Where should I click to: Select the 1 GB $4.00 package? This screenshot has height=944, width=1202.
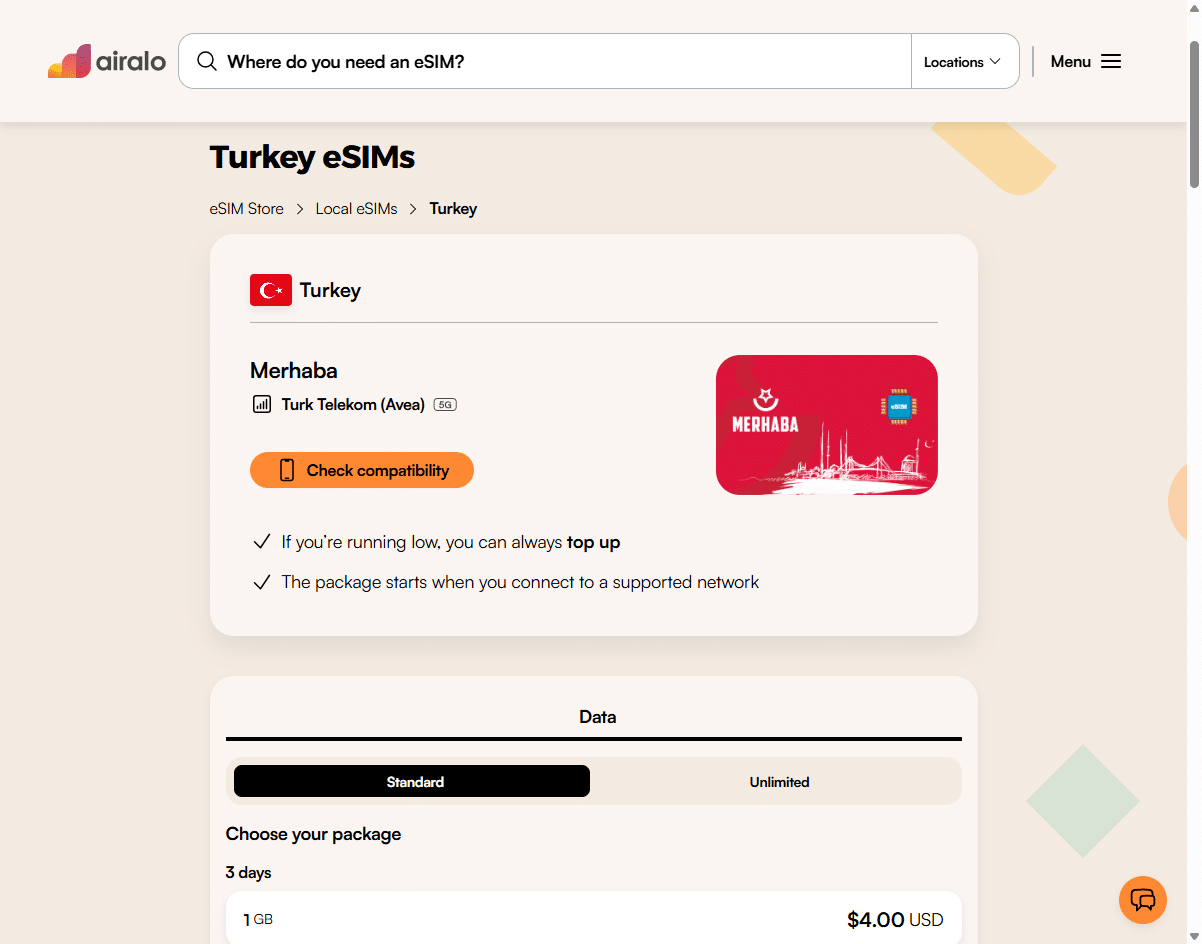pos(595,918)
